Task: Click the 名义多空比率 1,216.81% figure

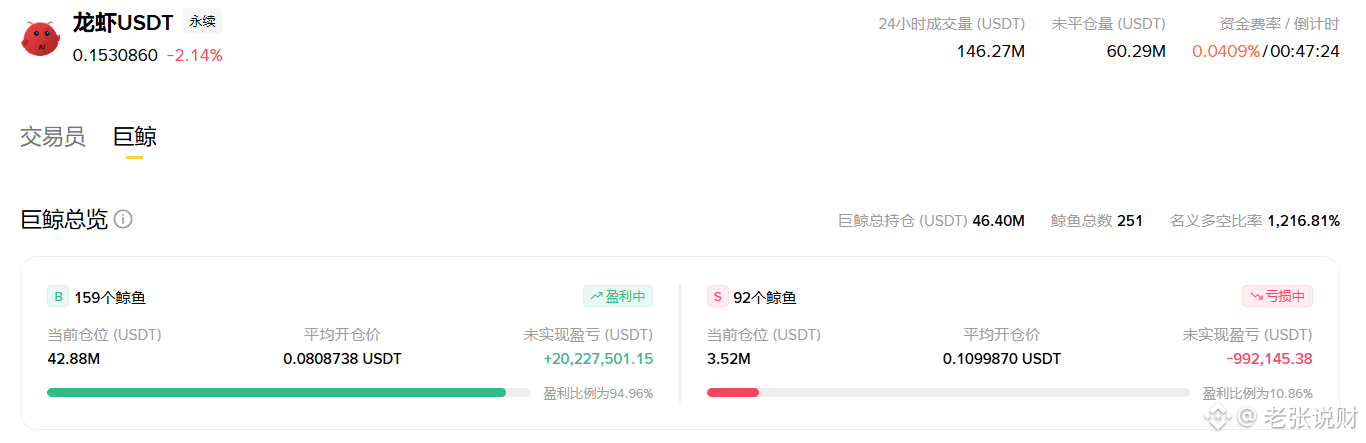Action: tap(1304, 220)
